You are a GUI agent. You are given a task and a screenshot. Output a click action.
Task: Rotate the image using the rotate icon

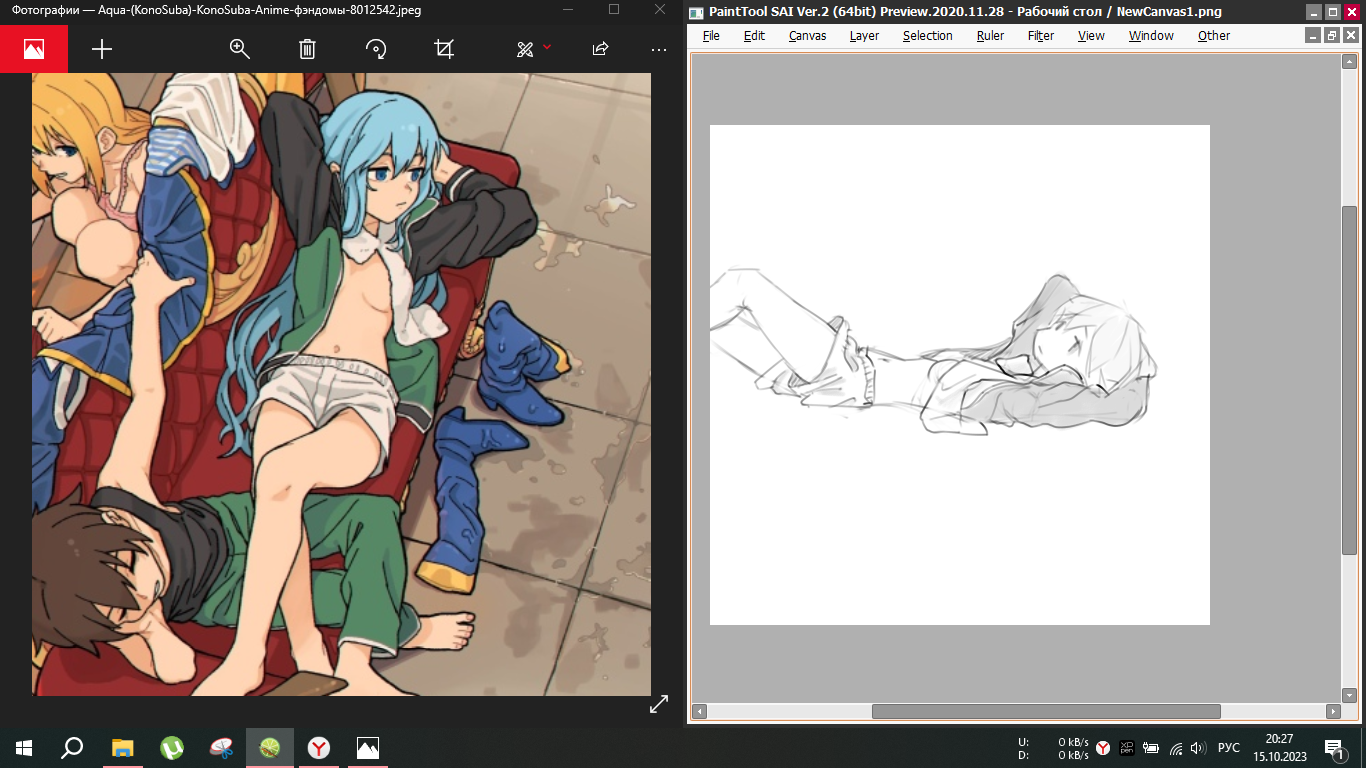pos(376,49)
